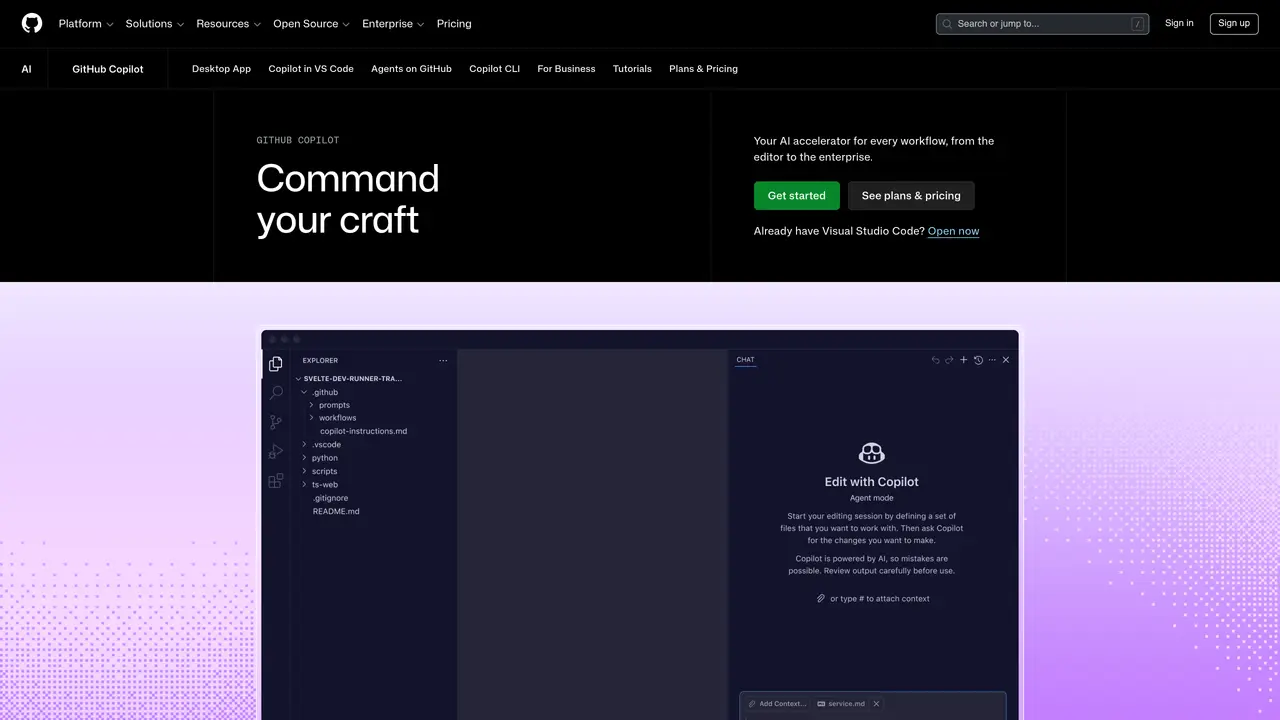Remove the service.md context chip

[x=876, y=703]
